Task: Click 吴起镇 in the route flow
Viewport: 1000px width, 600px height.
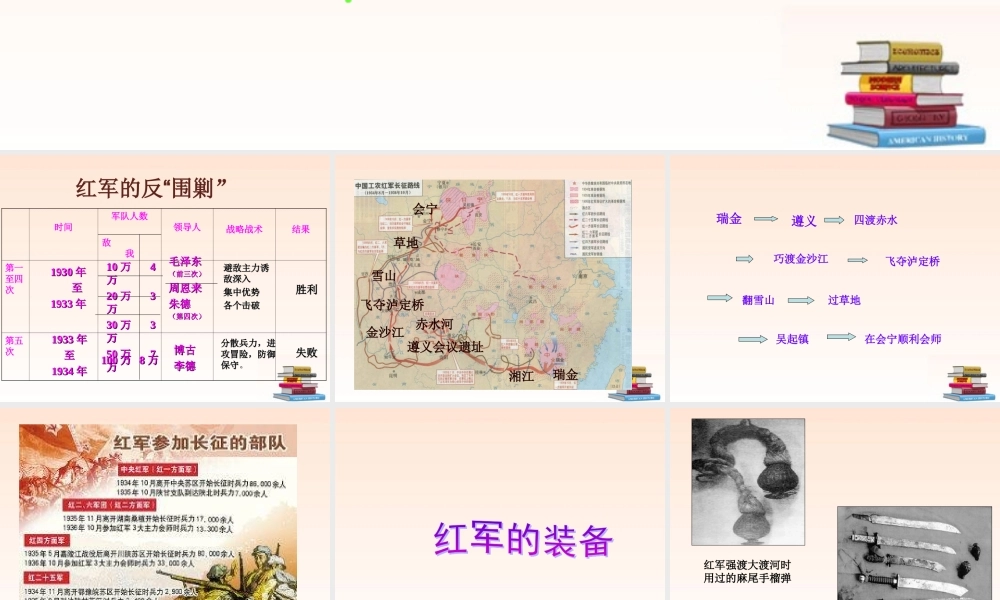Action: click(x=792, y=339)
